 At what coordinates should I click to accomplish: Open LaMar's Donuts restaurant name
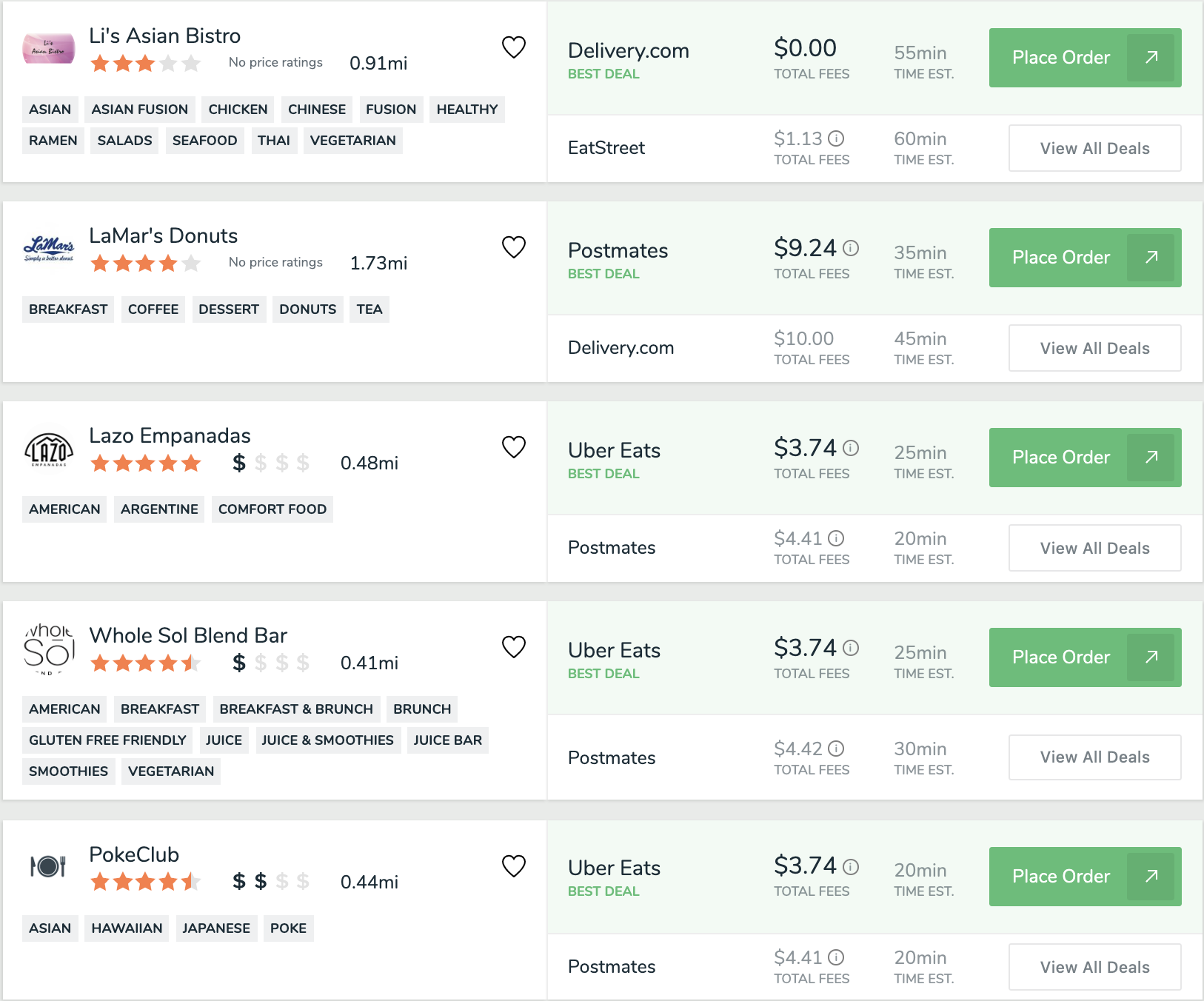[x=163, y=235]
